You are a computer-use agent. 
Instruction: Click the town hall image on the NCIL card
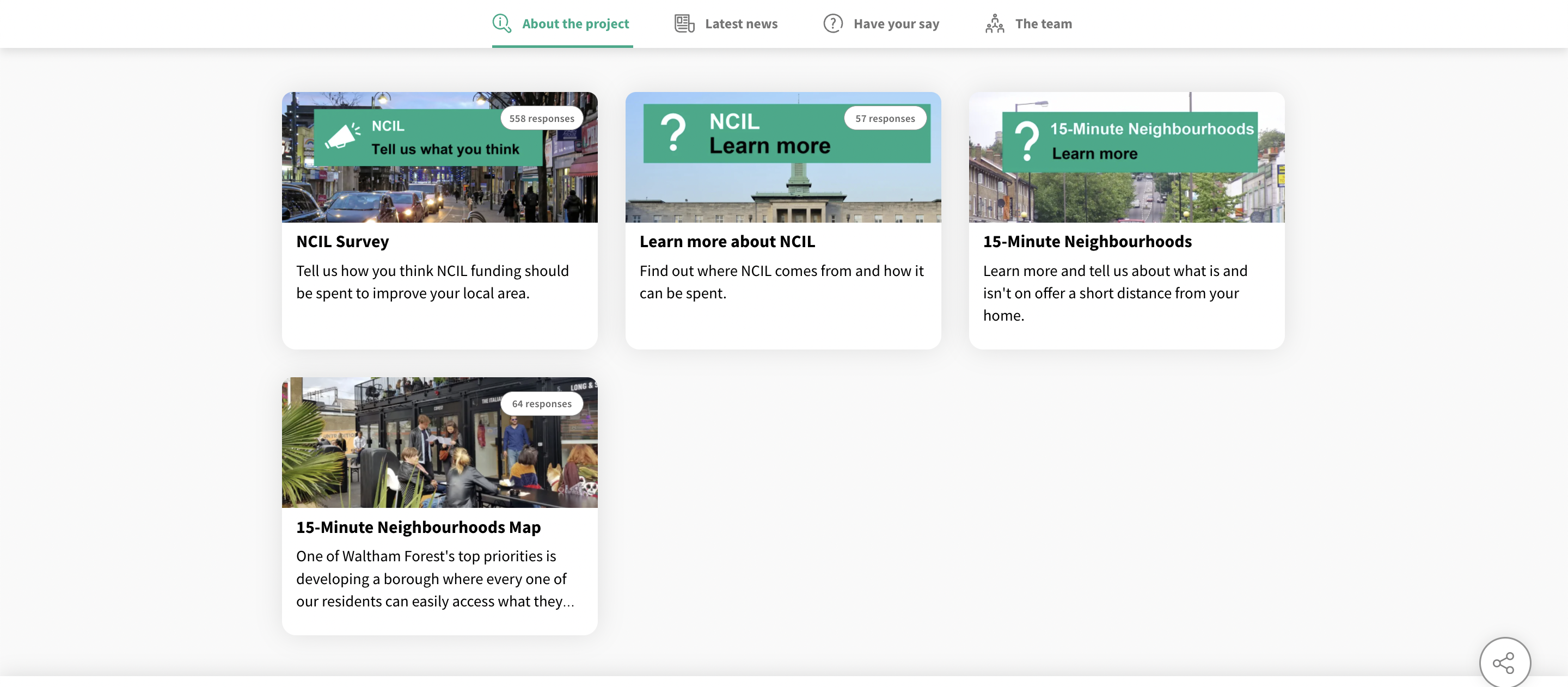783,201
